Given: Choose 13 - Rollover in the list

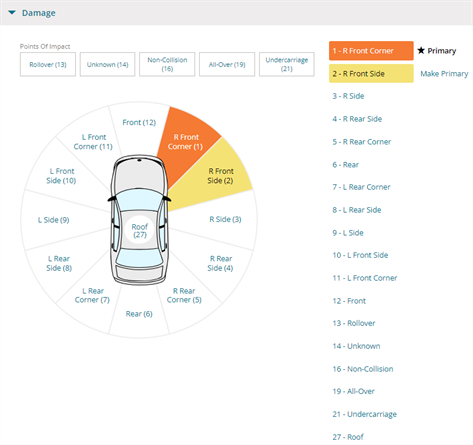Looking at the screenshot, I should [354, 323].
